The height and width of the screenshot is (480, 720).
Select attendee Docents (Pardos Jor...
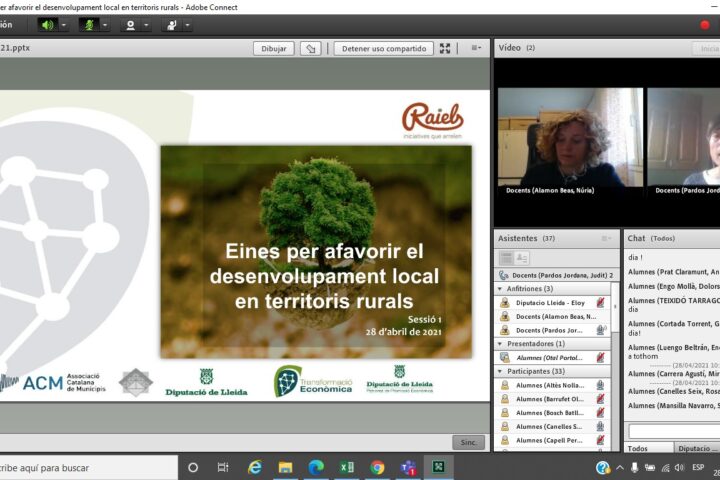[x=553, y=330]
